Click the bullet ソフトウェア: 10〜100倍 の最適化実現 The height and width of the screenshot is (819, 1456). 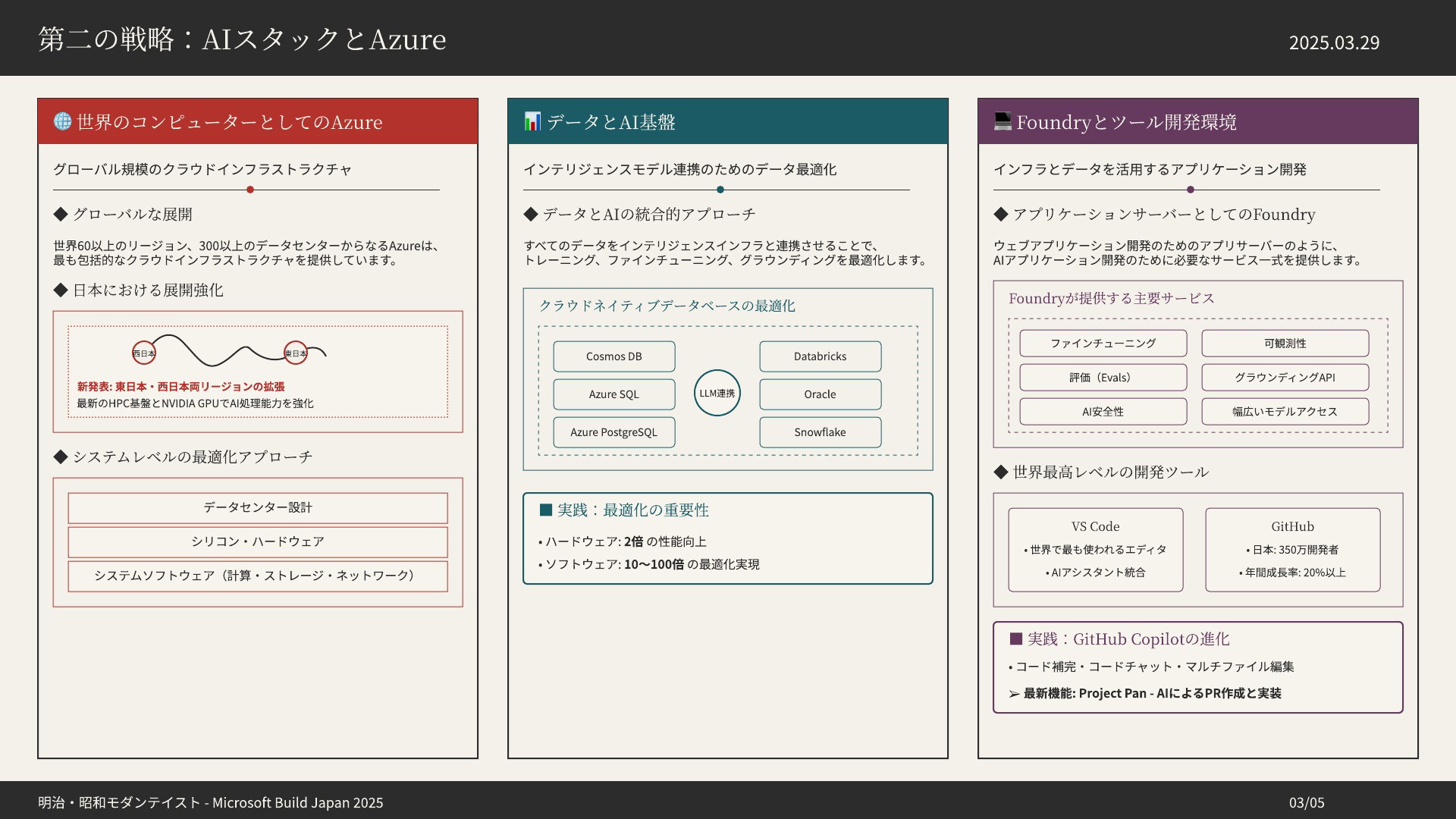[x=649, y=564]
